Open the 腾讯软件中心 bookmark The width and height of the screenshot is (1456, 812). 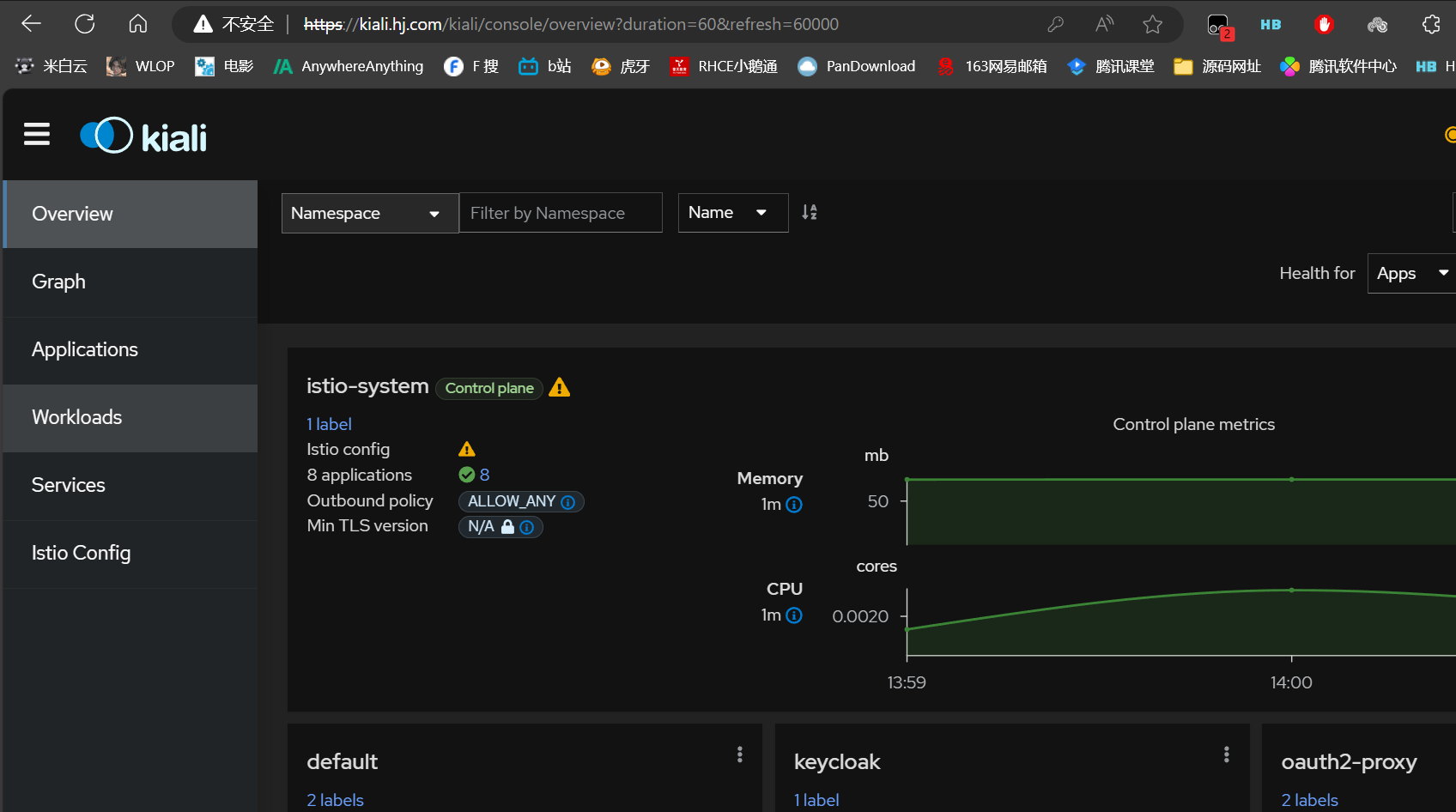[1338, 66]
